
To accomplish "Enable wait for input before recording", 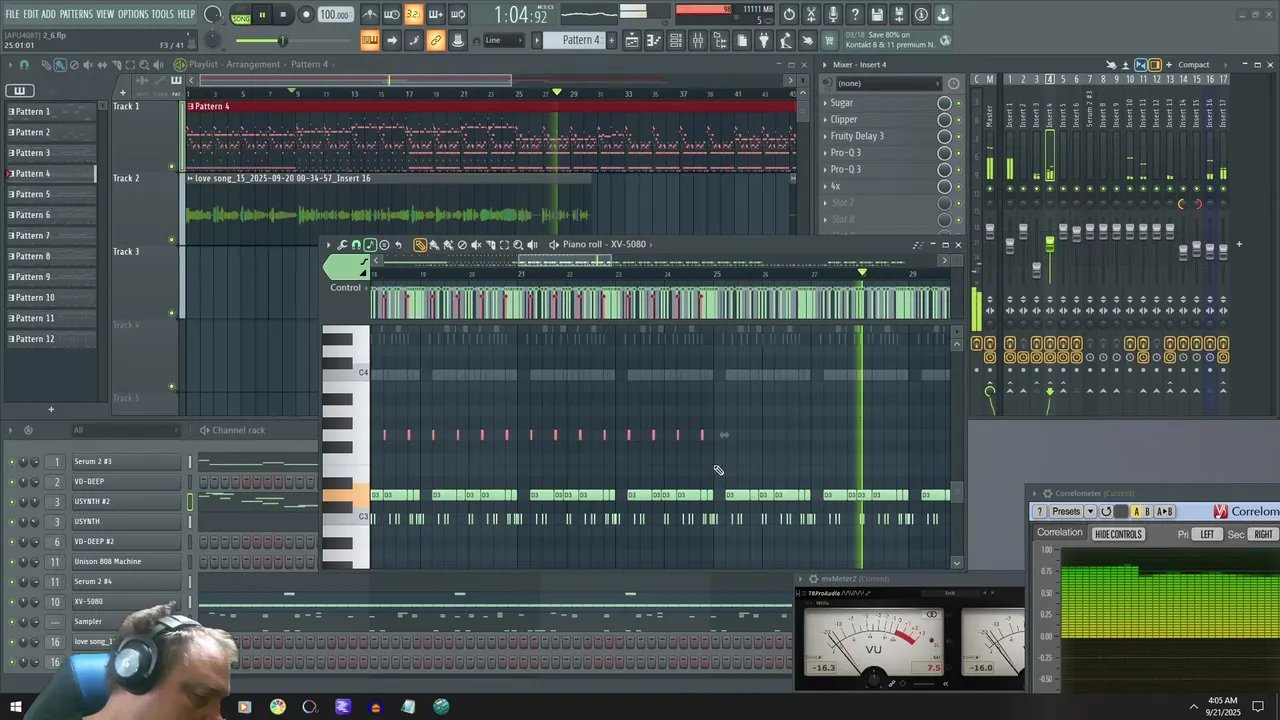I will point(392,15).
